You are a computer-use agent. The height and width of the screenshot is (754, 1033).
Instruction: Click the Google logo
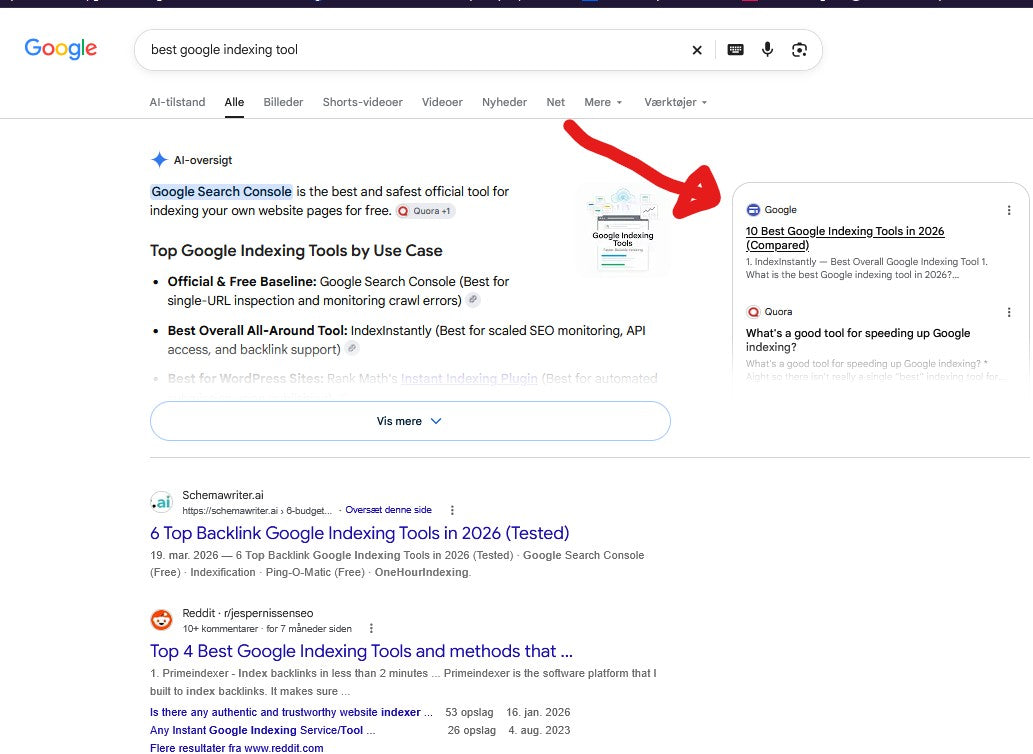(61, 49)
